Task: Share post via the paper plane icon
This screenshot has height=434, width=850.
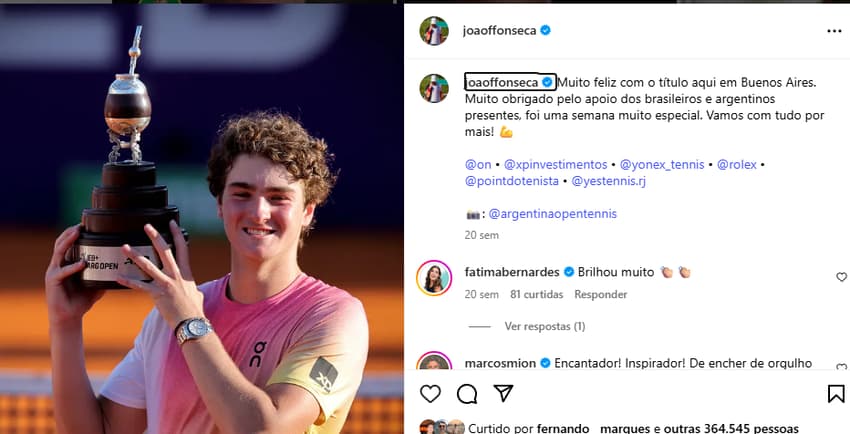Action: 503,393
